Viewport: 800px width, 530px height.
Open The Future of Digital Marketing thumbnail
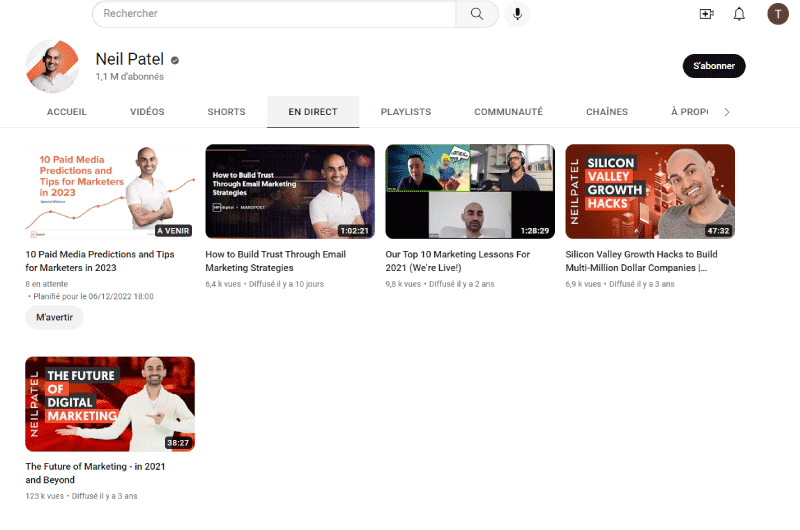(x=110, y=404)
